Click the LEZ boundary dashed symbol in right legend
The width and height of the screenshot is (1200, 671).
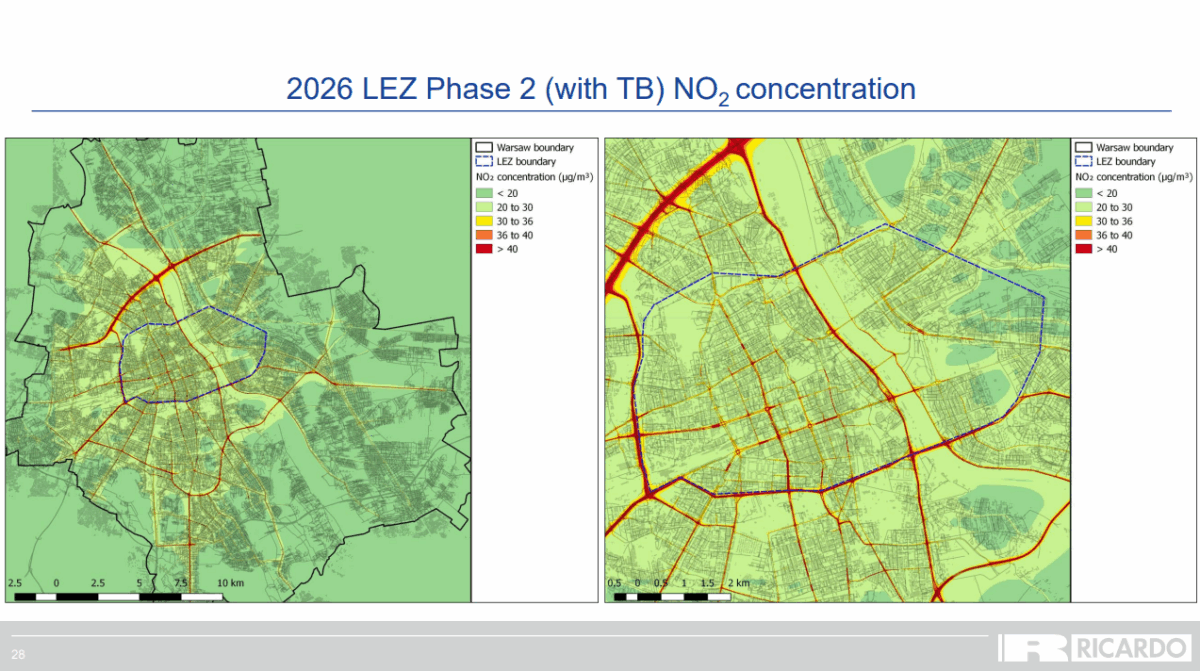(x=1083, y=161)
